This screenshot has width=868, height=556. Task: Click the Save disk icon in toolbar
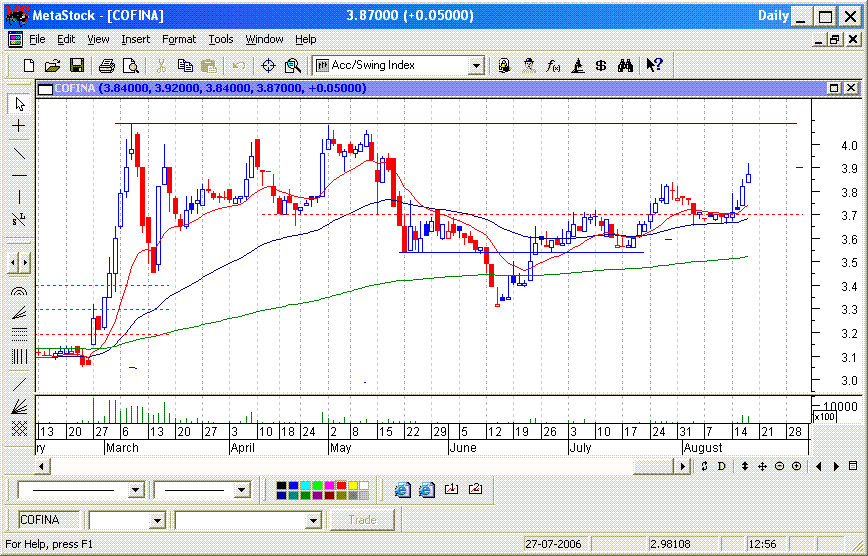click(76, 66)
